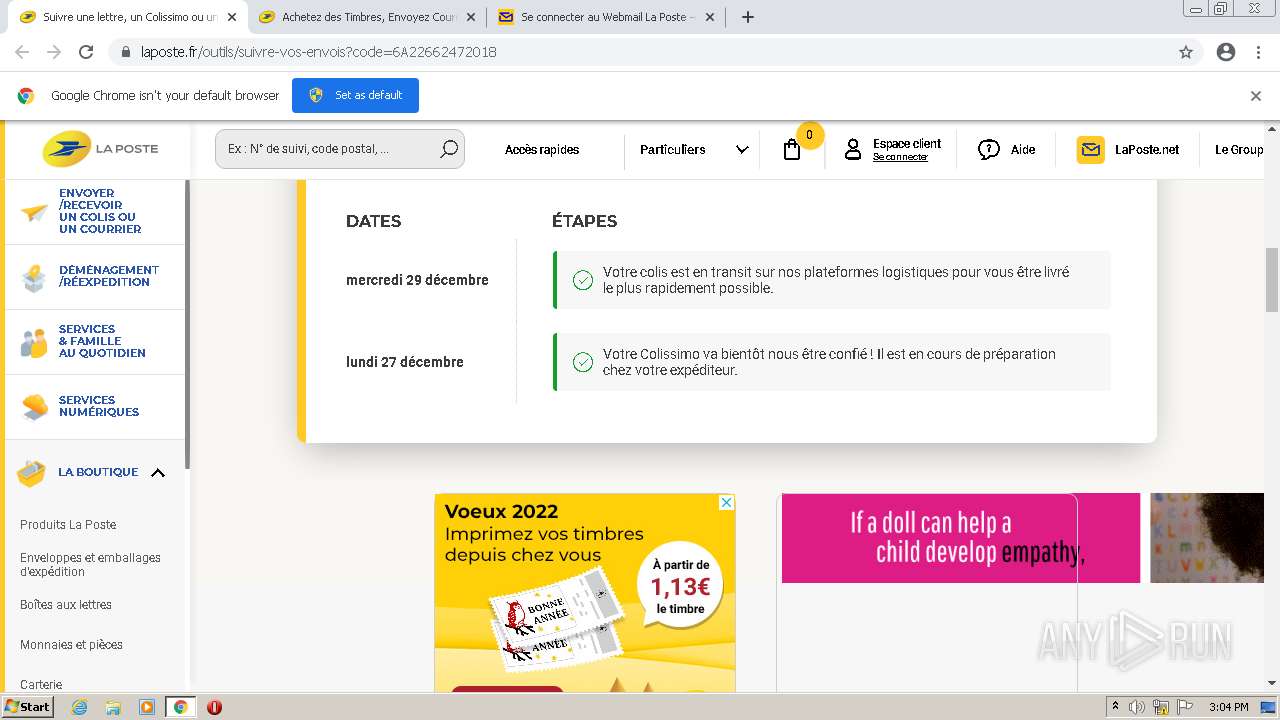Click the La Boutique basket icon
This screenshot has width=1280, height=720.
[x=32, y=473]
